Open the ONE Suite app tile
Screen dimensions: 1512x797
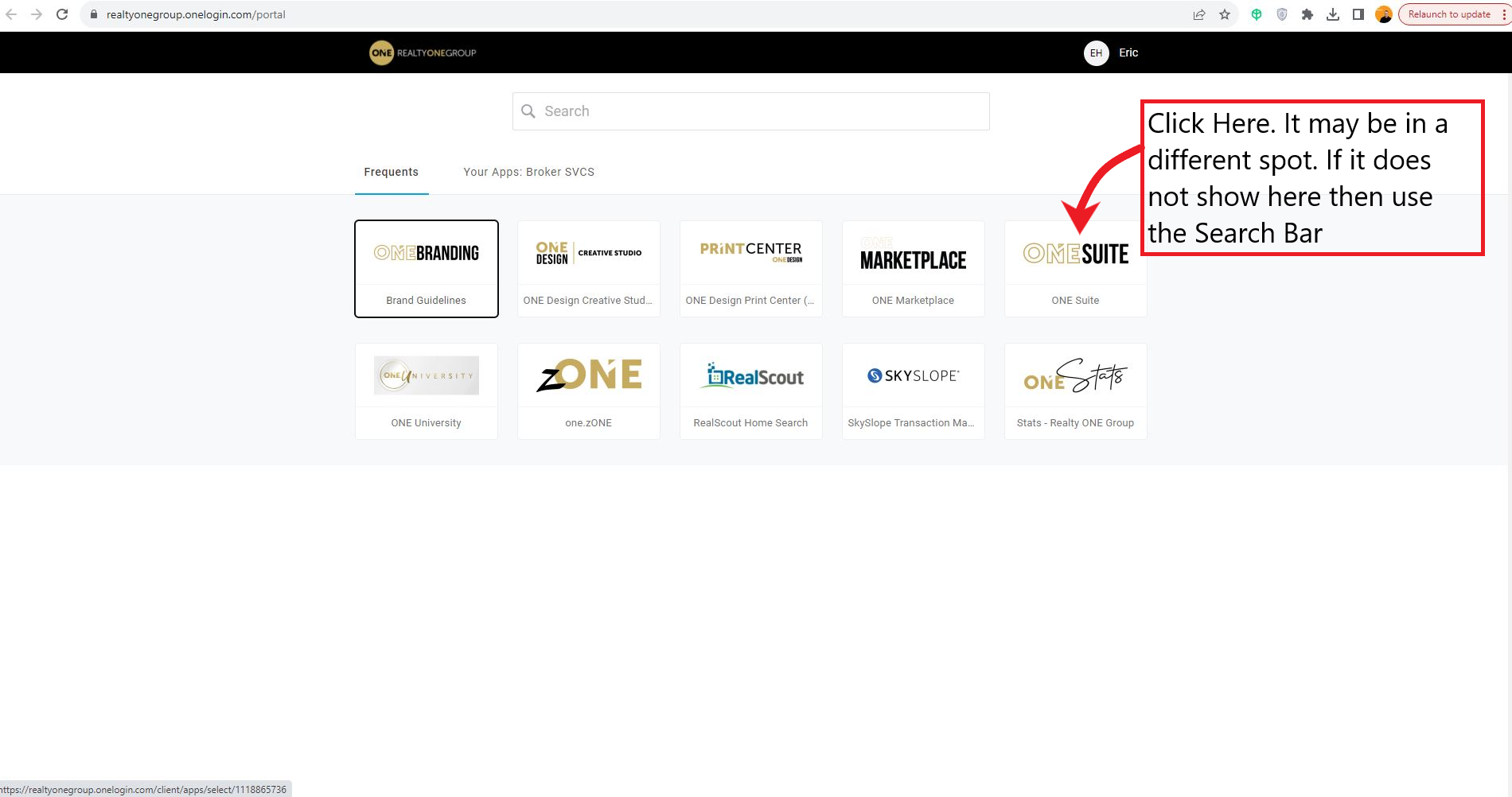click(1076, 269)
